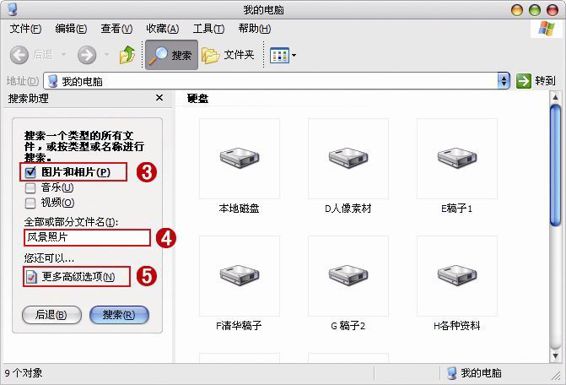The height and width of the screenshot is (385, 566).
Task: Click the 硬盘 group header
Action: click(198, 98)
